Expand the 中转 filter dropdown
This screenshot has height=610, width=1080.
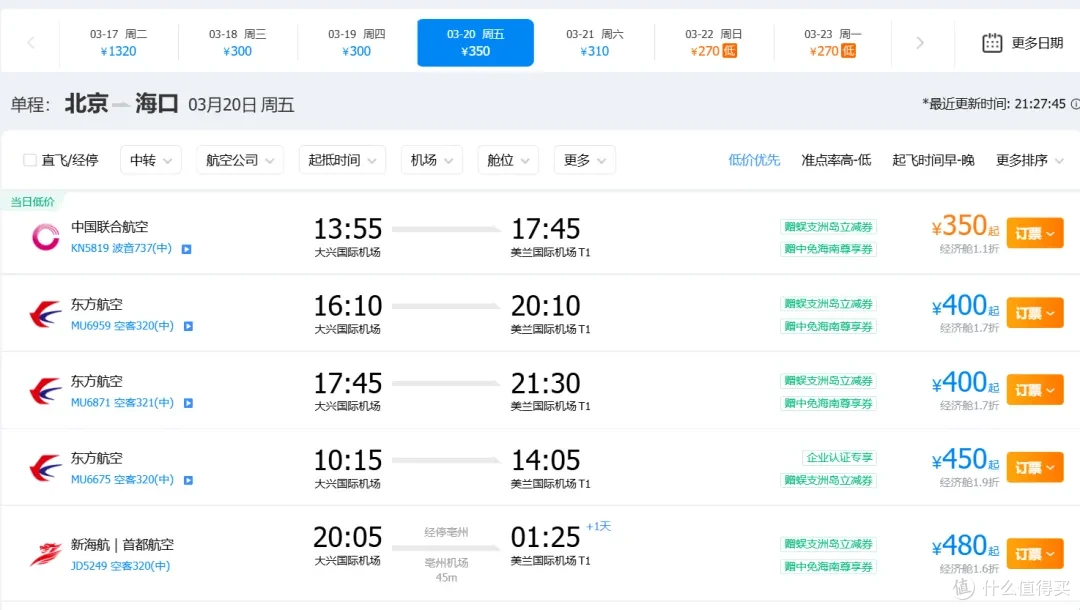[150, 160]
